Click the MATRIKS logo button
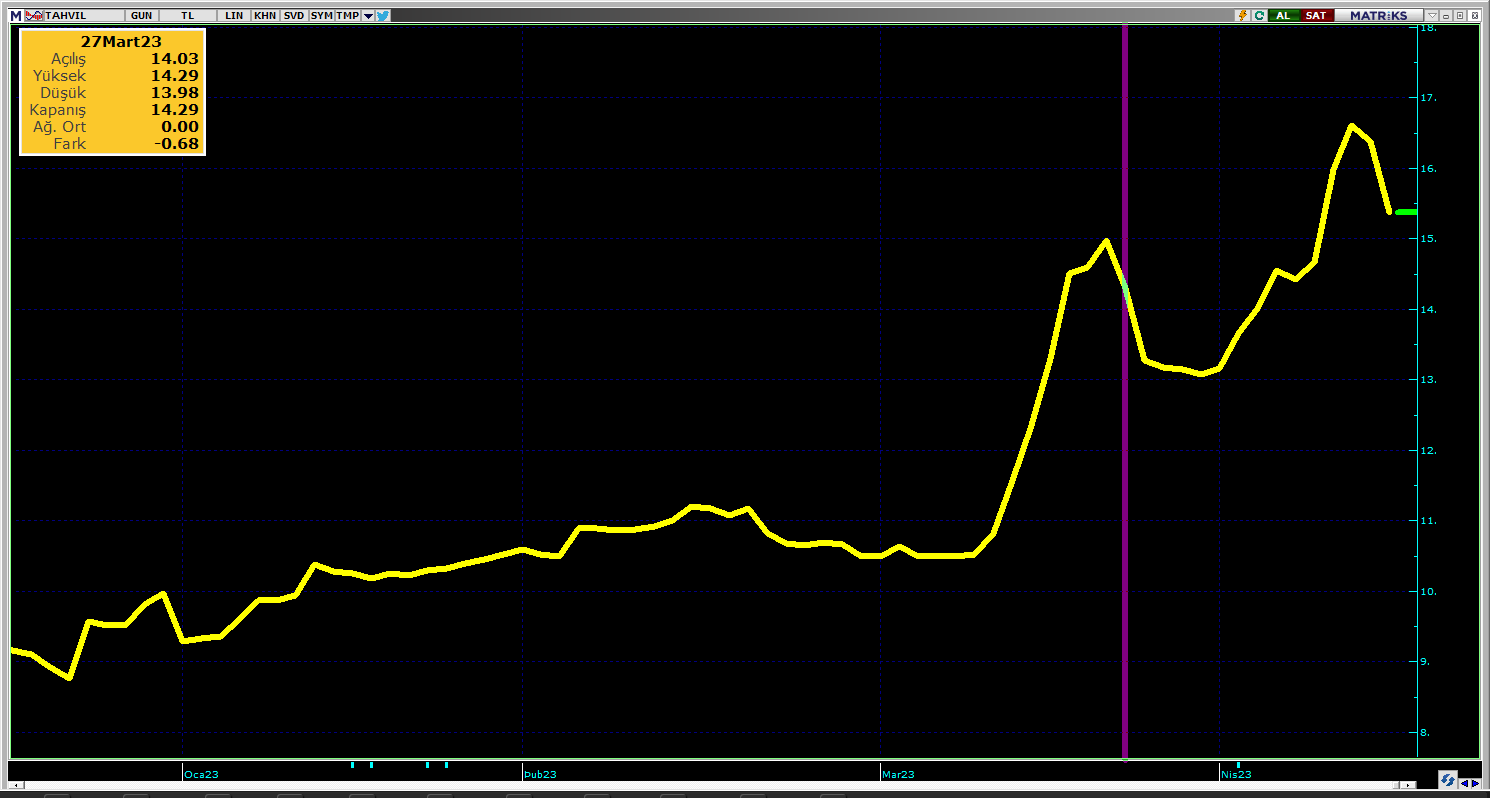The height and width of the screenshot is (798, 1490). (x=1378, y=16)
